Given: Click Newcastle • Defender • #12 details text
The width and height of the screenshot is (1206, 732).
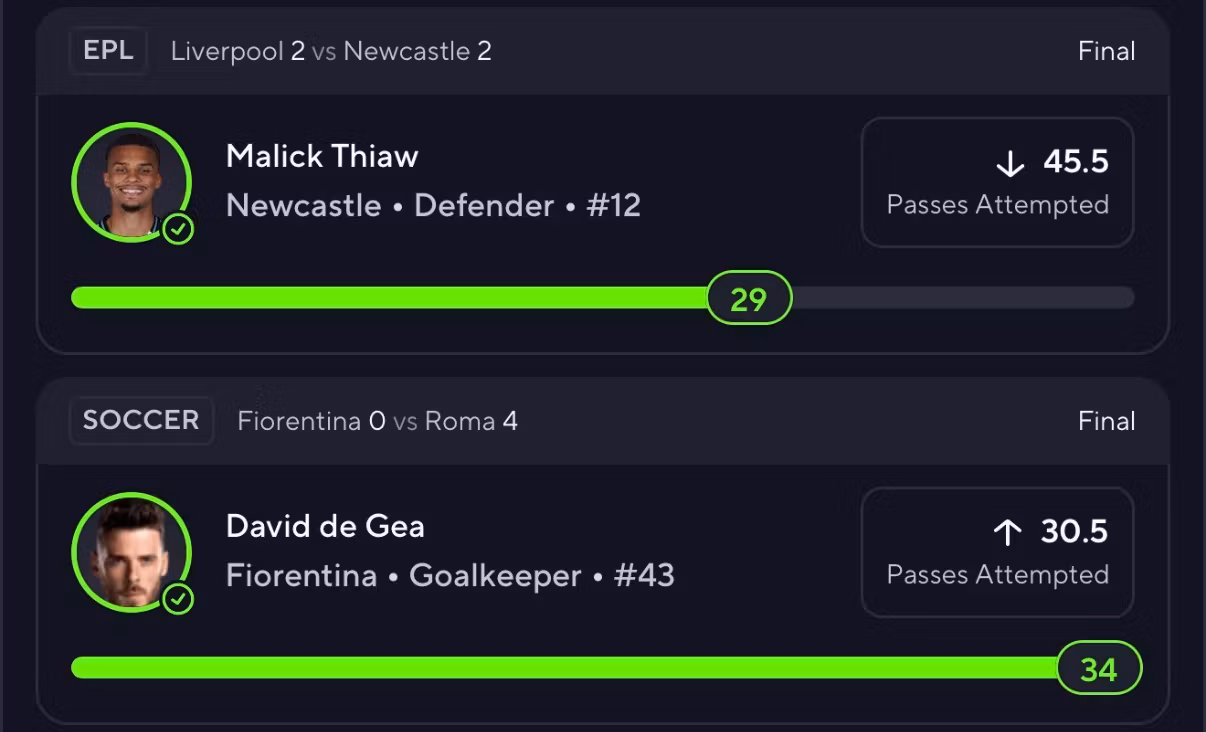Looking at the screenshot, I should (433, 206).
